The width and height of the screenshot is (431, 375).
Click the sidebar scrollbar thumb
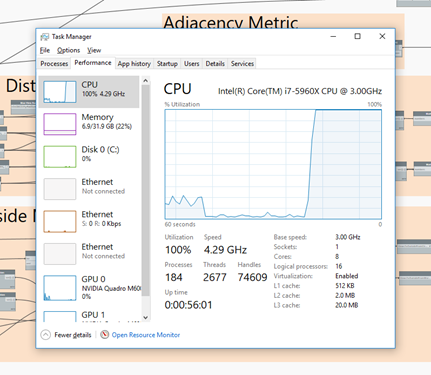click(145, 190)
